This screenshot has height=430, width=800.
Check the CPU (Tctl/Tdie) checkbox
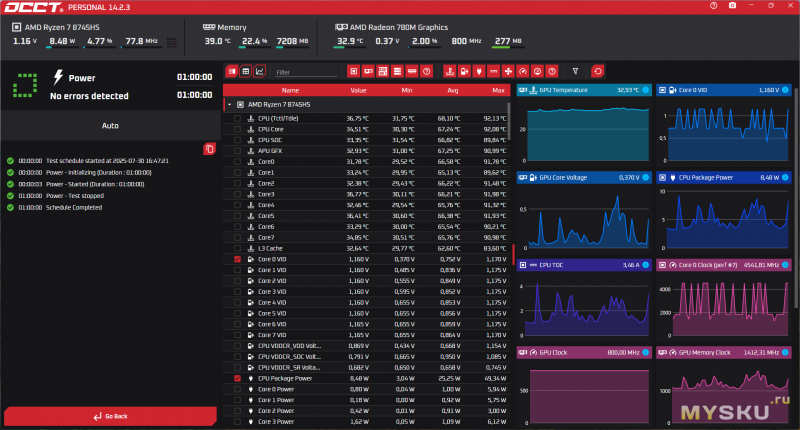click(x=237, y=118)
